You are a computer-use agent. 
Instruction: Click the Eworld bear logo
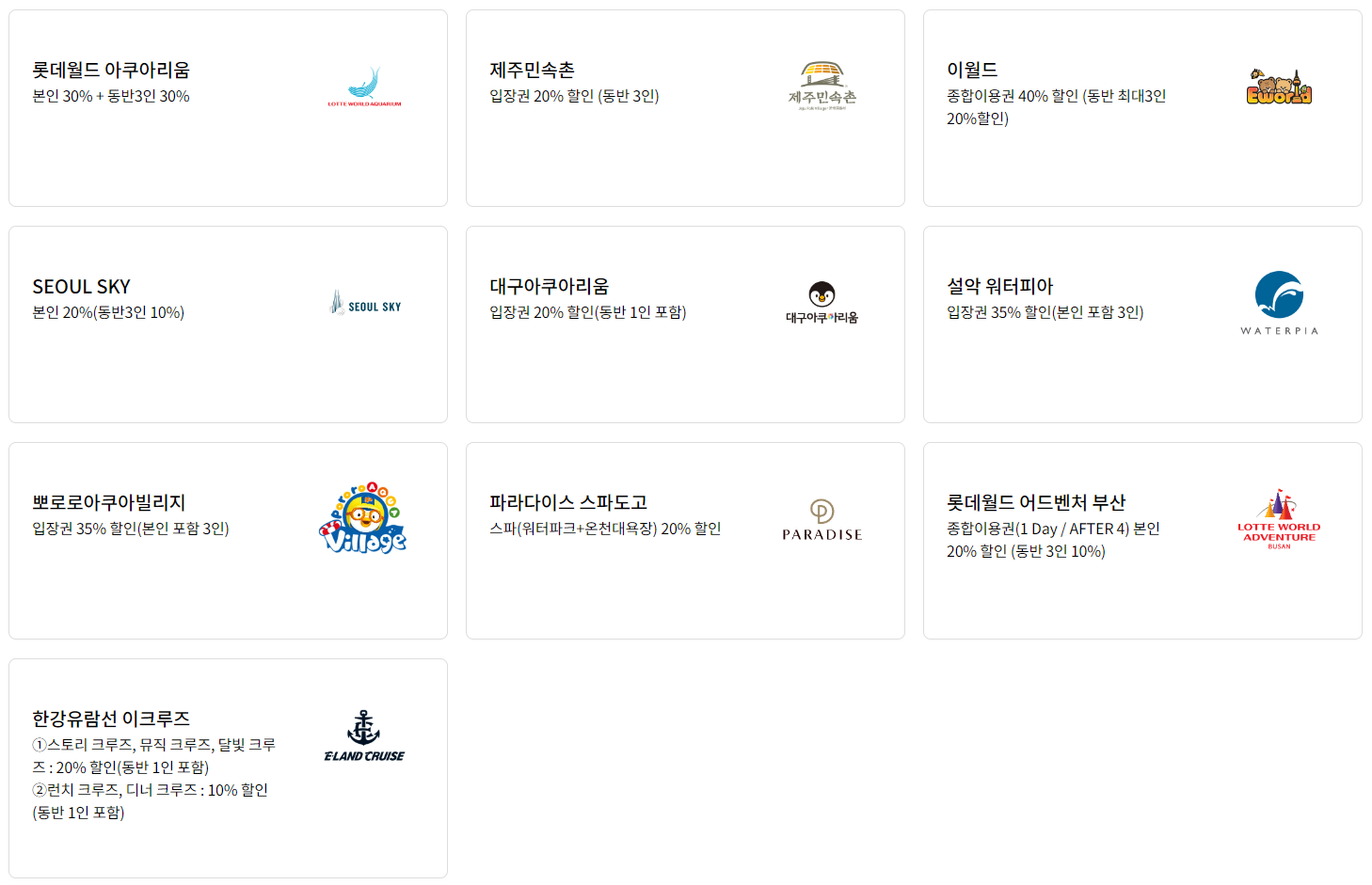click(x=1279, y=87)
